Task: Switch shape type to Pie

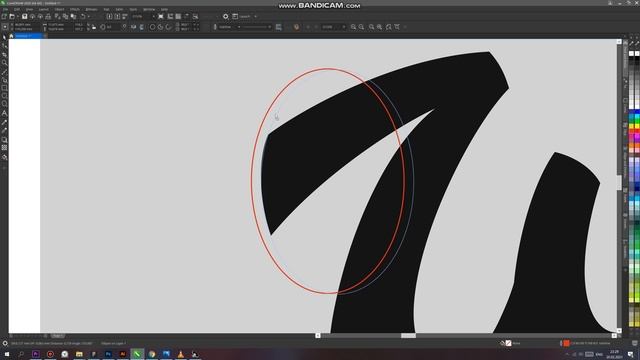Action: point(160,27)
